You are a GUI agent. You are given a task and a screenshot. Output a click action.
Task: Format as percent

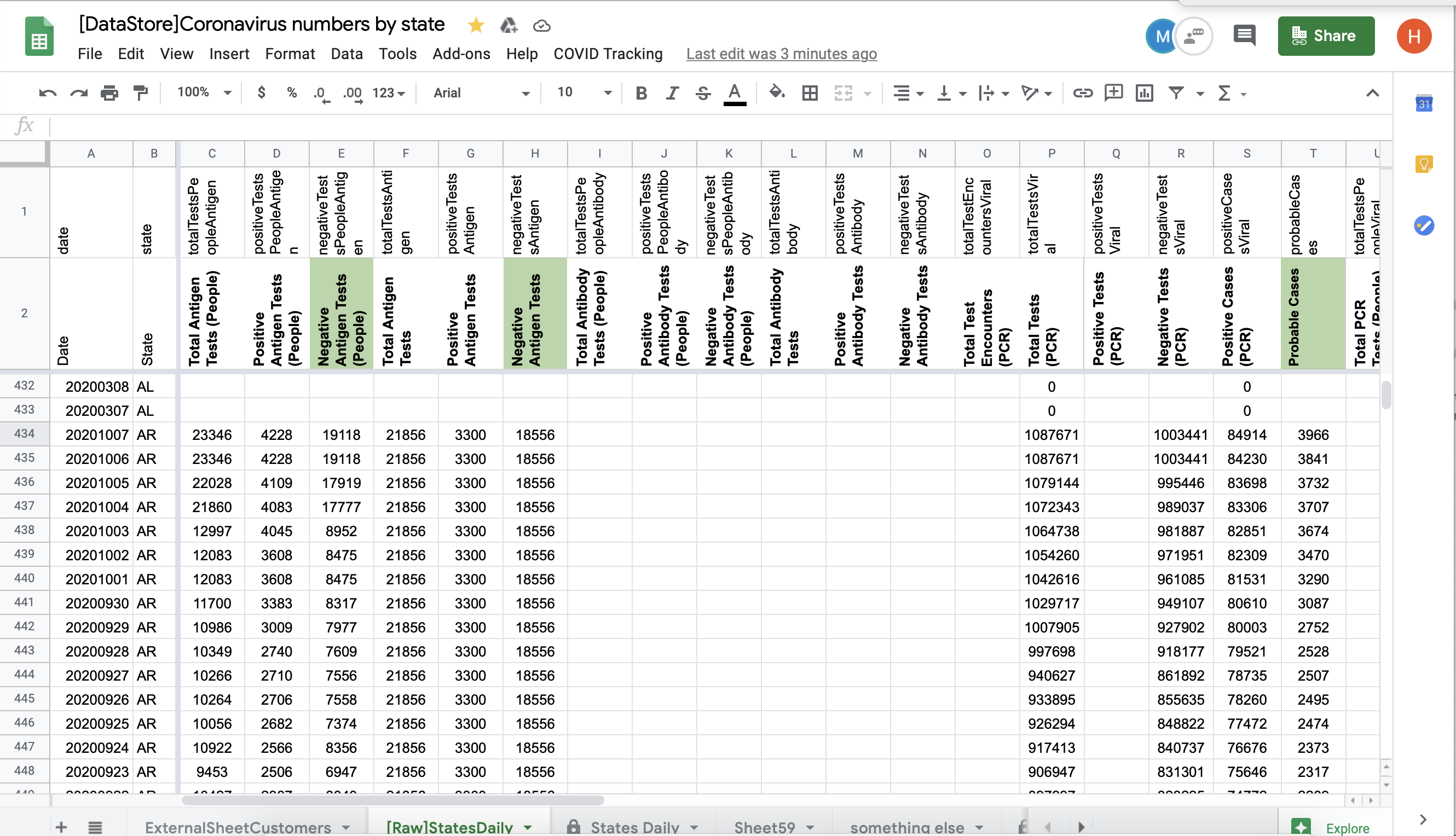tap(292, 92)
